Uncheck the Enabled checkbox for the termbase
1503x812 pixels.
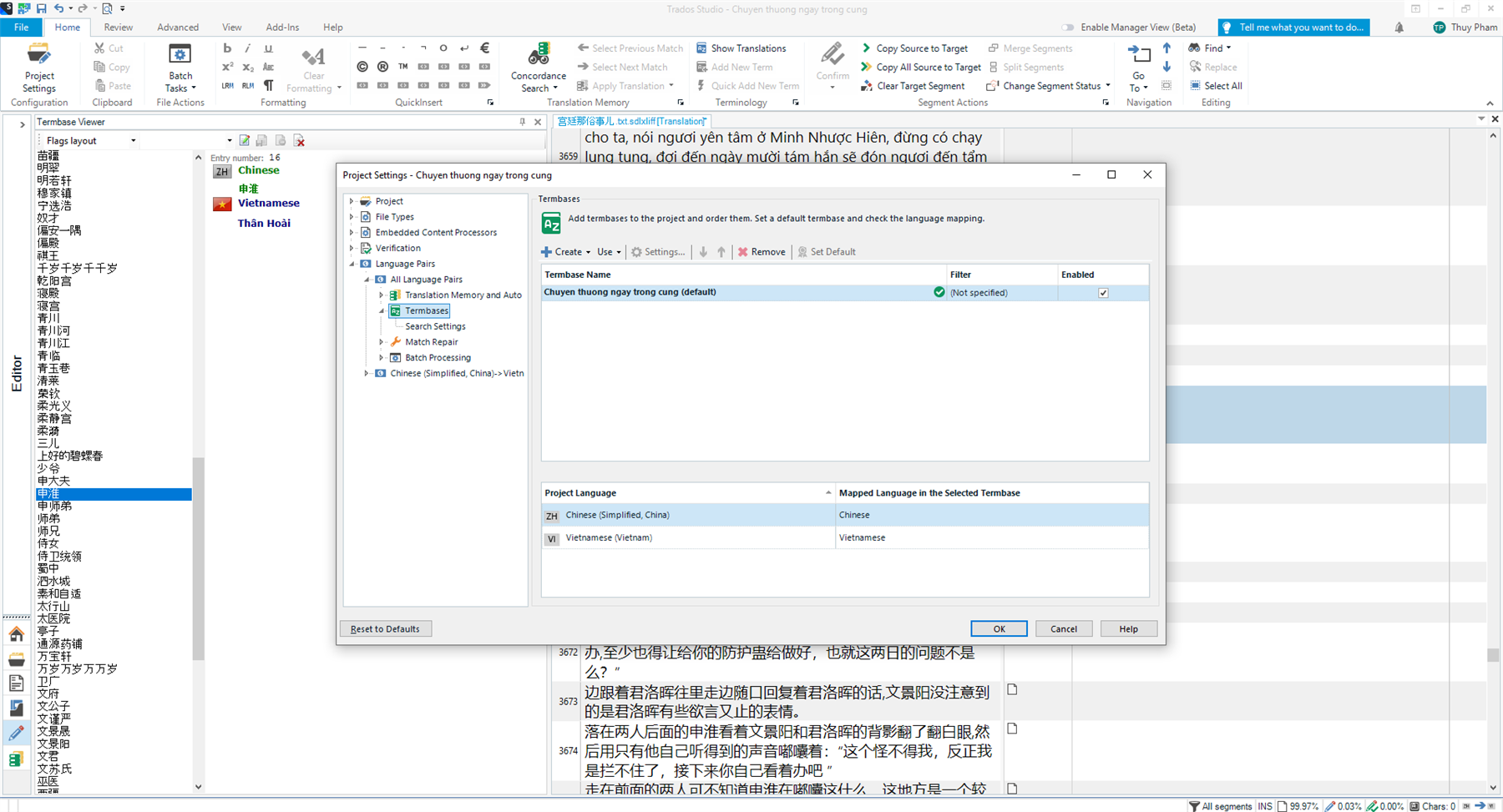click(1103, 293)
